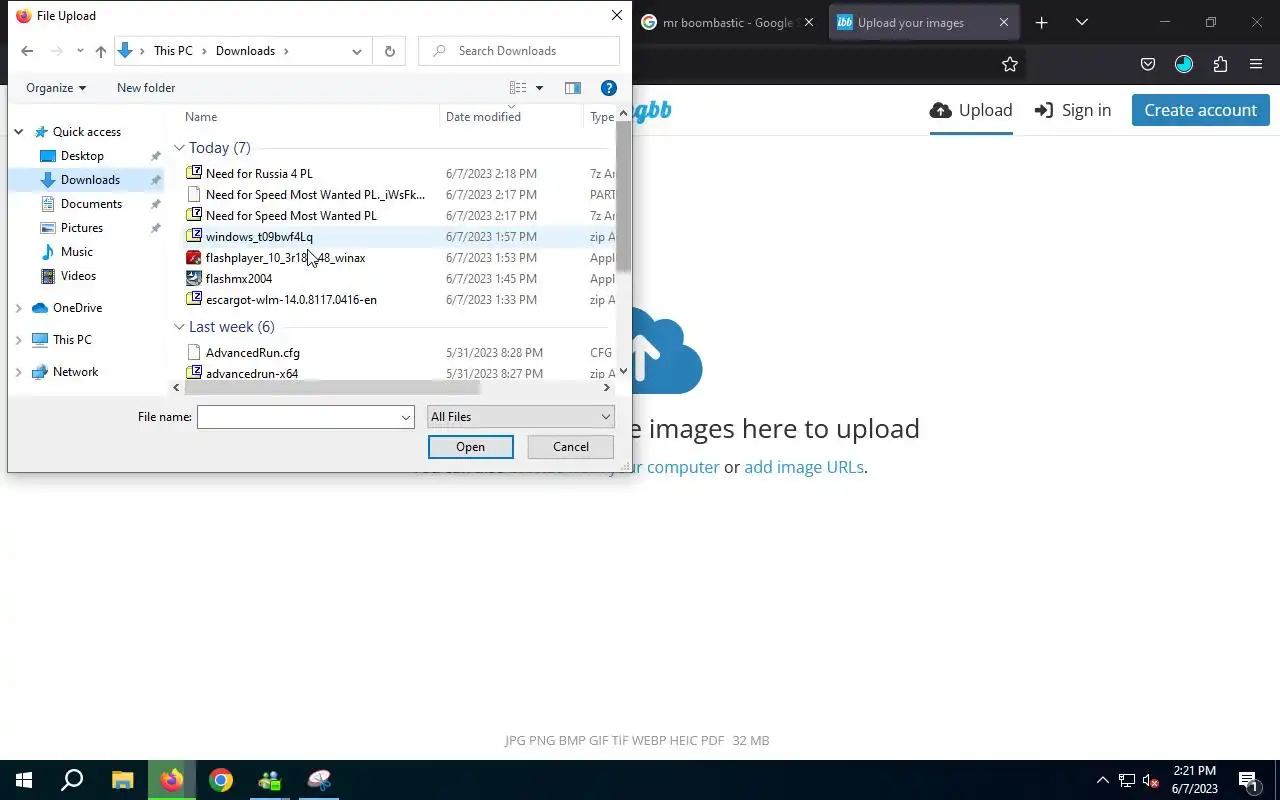Viewport: 1280px width, 800px height.
Task: Click the network tray icon
Action: pyautogui.click(x=1127, y=781)
